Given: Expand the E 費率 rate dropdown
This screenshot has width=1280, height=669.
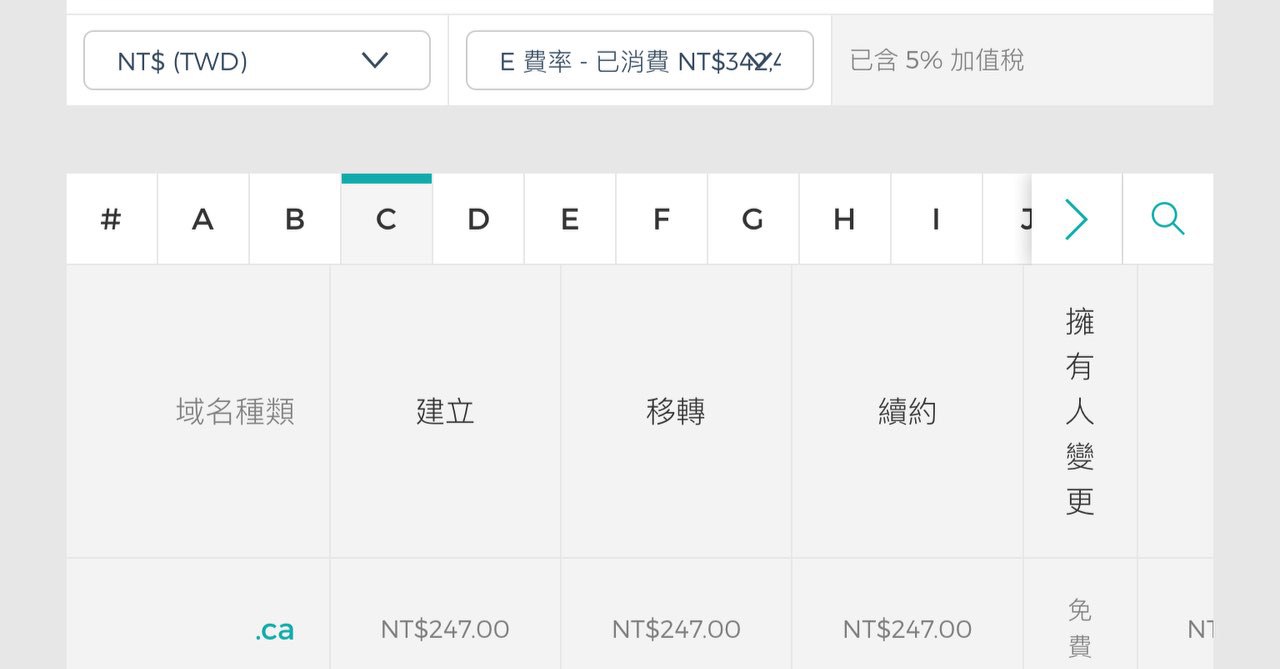Looking at the screenshot, I should tap(640, 61).
